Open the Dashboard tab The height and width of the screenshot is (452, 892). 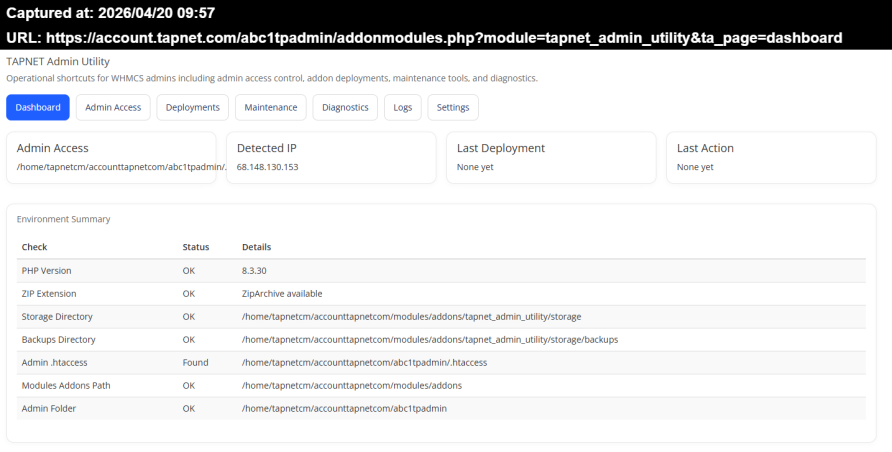tap(38, 107)
